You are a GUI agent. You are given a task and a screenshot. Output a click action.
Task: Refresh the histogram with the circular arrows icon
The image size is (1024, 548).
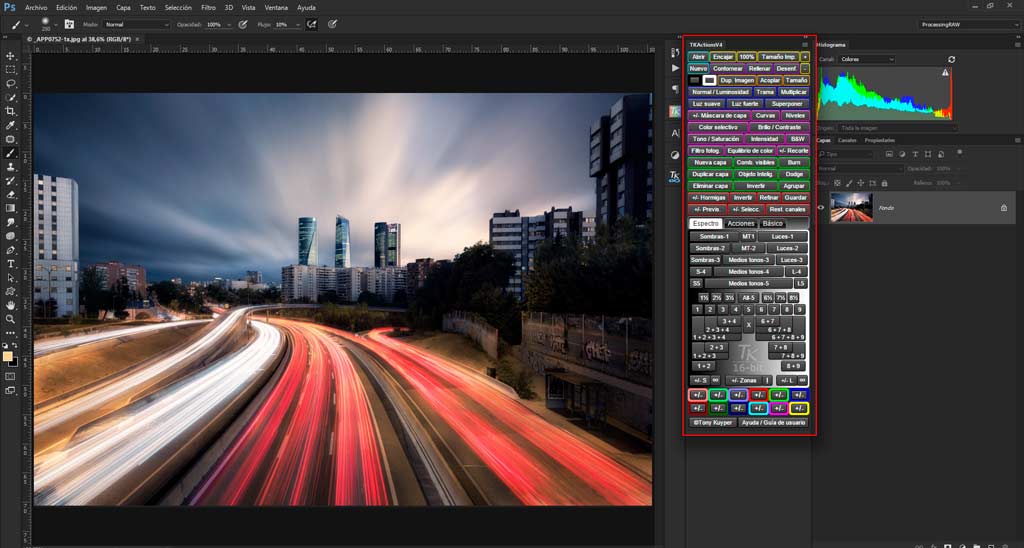coord(952,59)
